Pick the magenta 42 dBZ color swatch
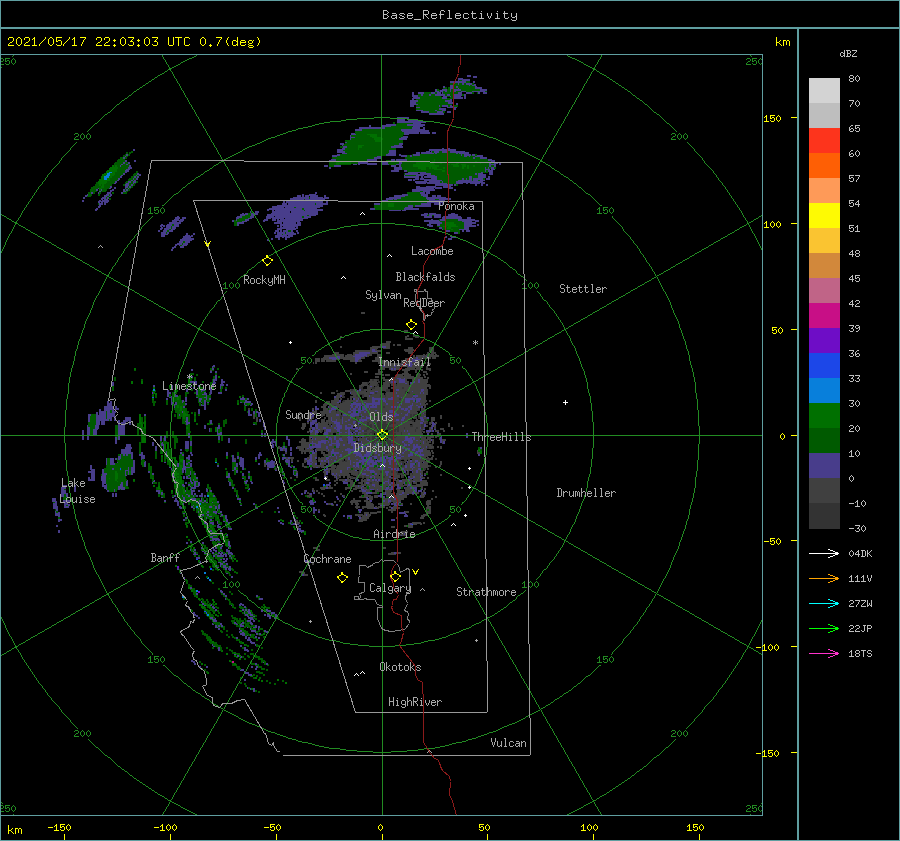 click(x=824, y=315)
